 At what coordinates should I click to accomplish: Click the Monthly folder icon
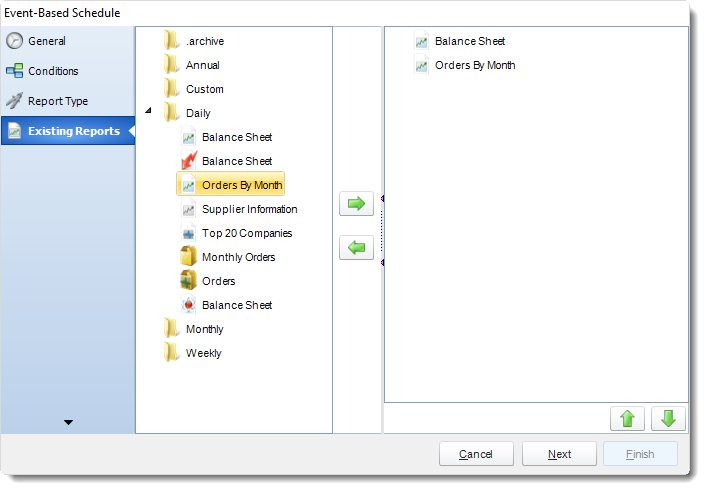[x=171, y=329]
